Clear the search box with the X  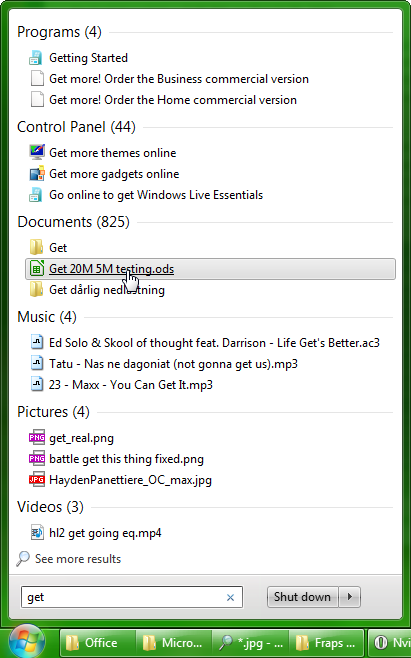click(230, 598)
